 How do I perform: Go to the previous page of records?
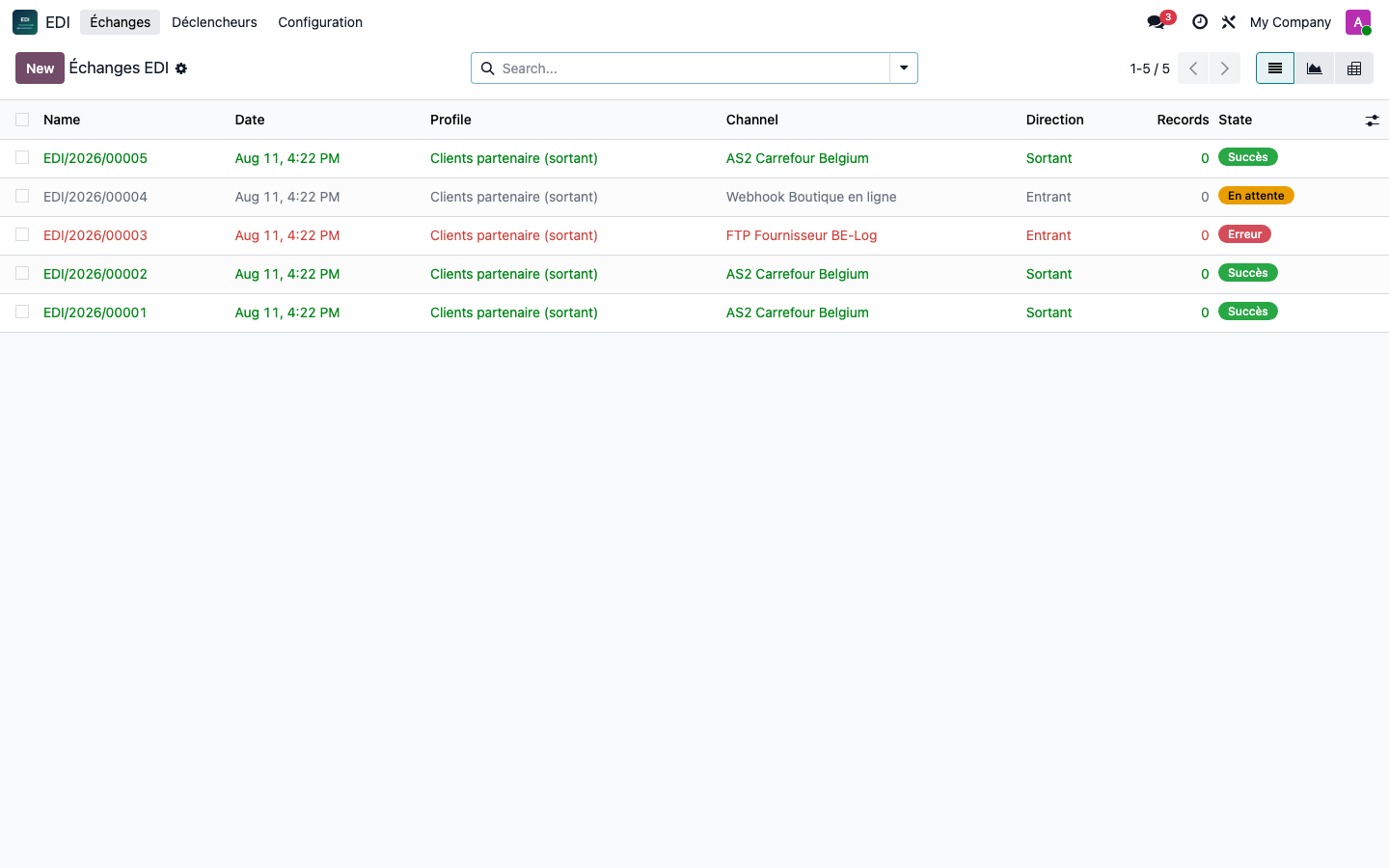click(1193, 68)
